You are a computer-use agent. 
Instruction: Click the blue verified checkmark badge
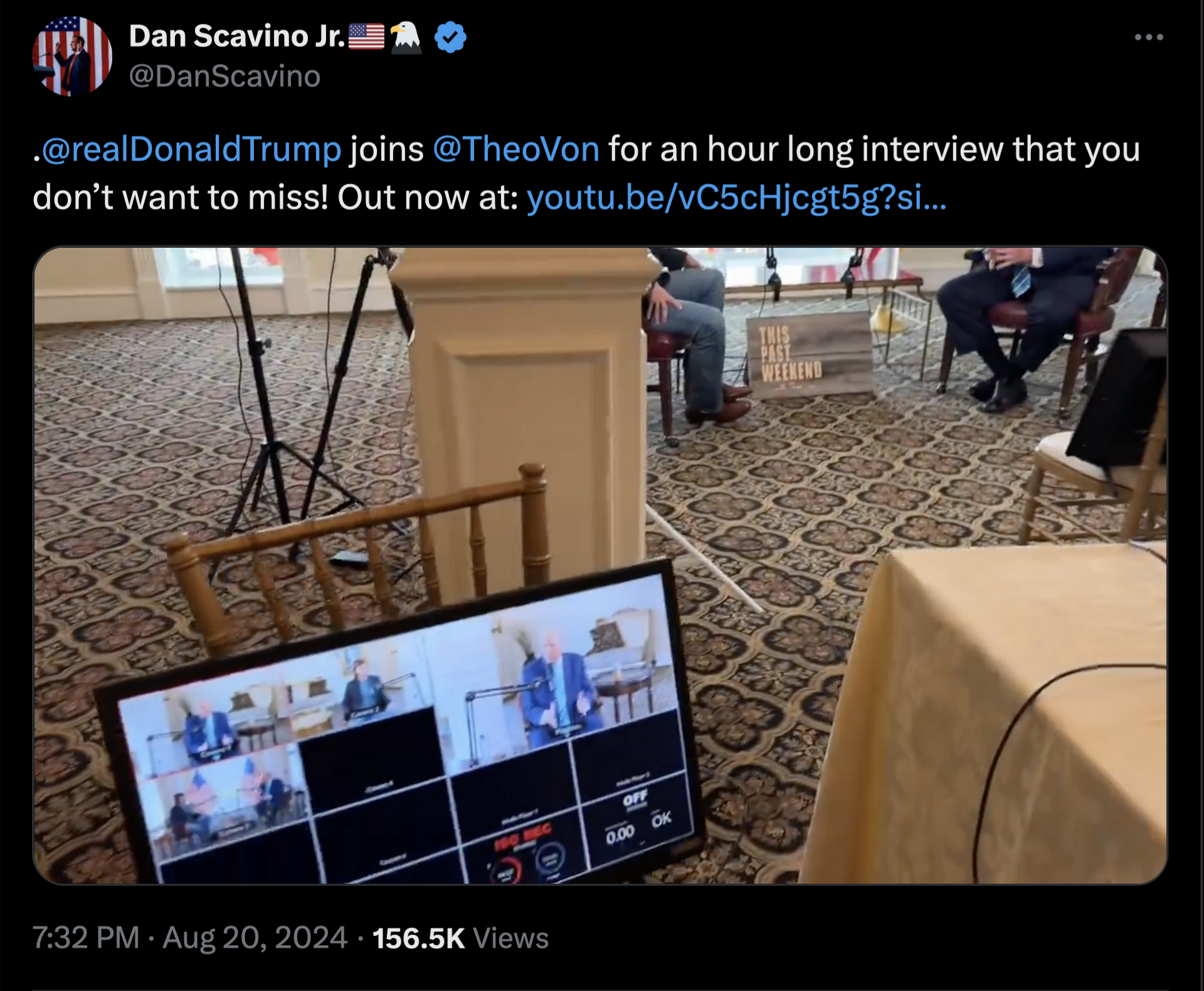pyautogui.click(x=450, y=36)
